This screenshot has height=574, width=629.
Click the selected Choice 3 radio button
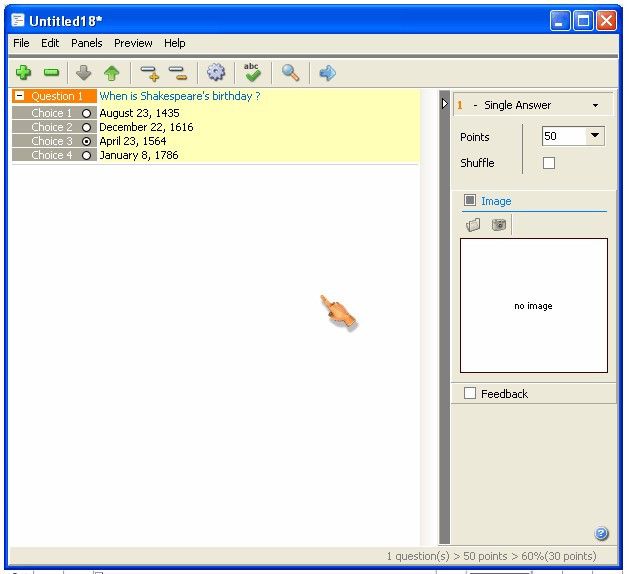[86, 141]
